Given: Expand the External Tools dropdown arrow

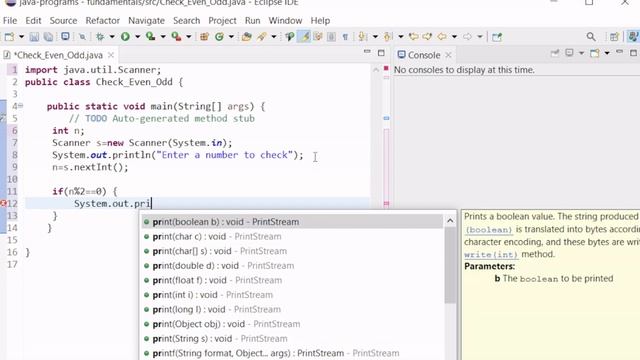Looking at the screenshot, I should [x=189, y=37].
